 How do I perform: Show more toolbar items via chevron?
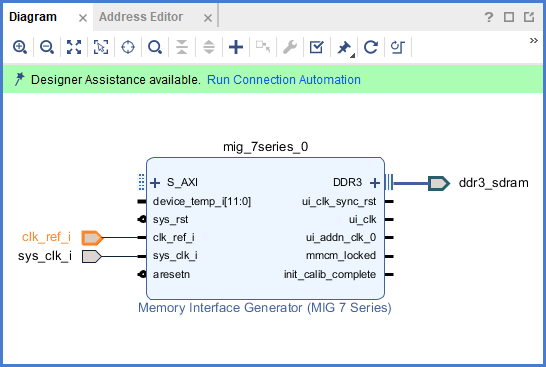[x=533, y=41]
